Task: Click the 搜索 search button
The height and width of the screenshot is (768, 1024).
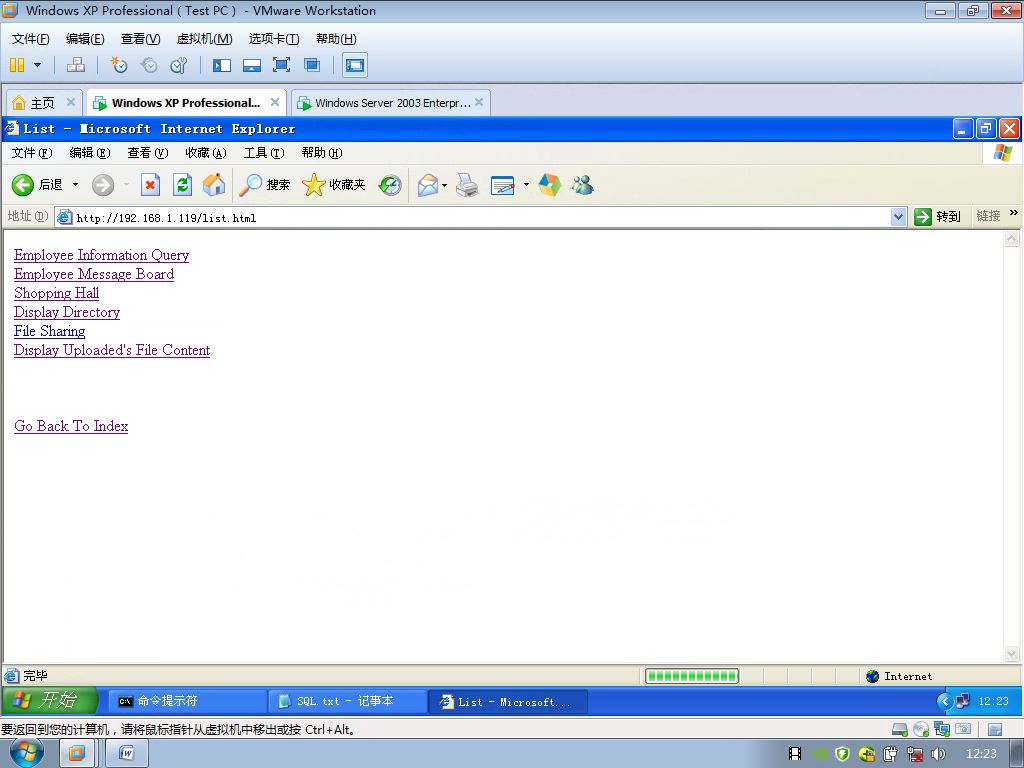Action: coord(264,185)
